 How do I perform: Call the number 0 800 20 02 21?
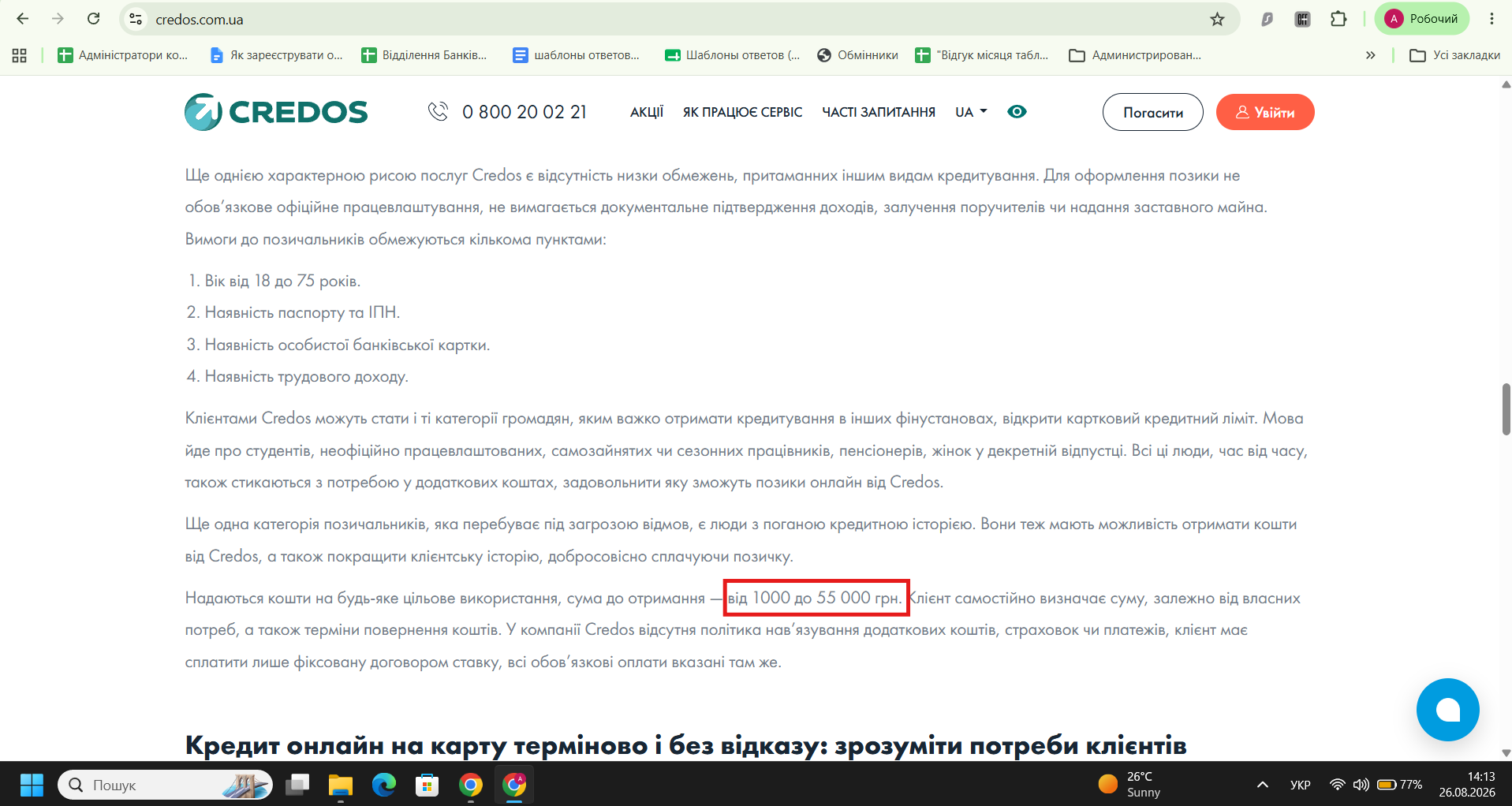point(525,112)
